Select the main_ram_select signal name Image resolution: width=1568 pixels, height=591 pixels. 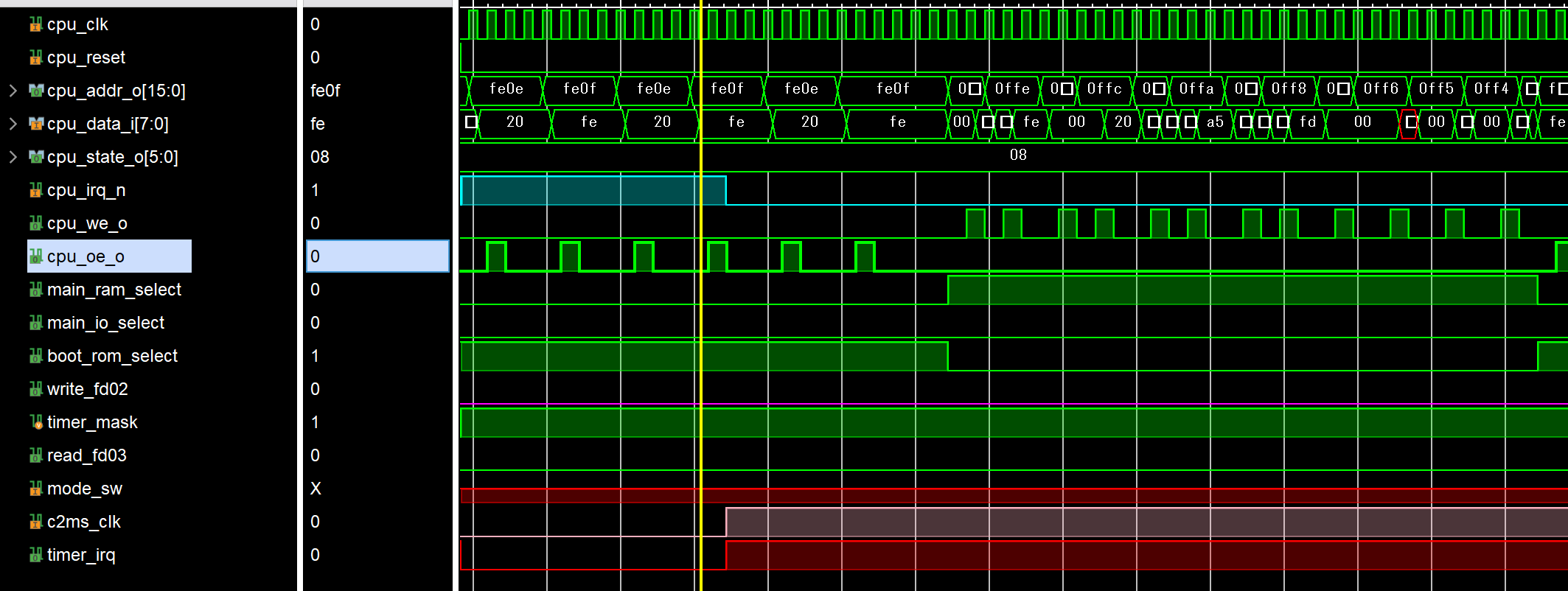coord(114,290)
